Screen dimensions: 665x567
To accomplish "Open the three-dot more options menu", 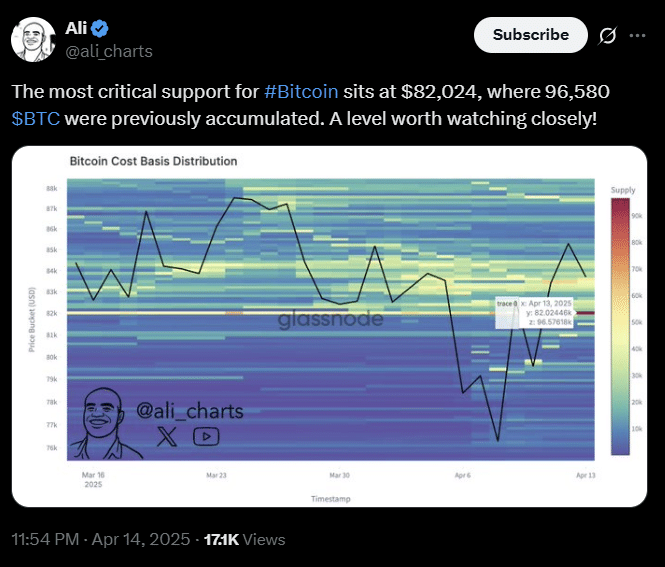I will 637,36.
